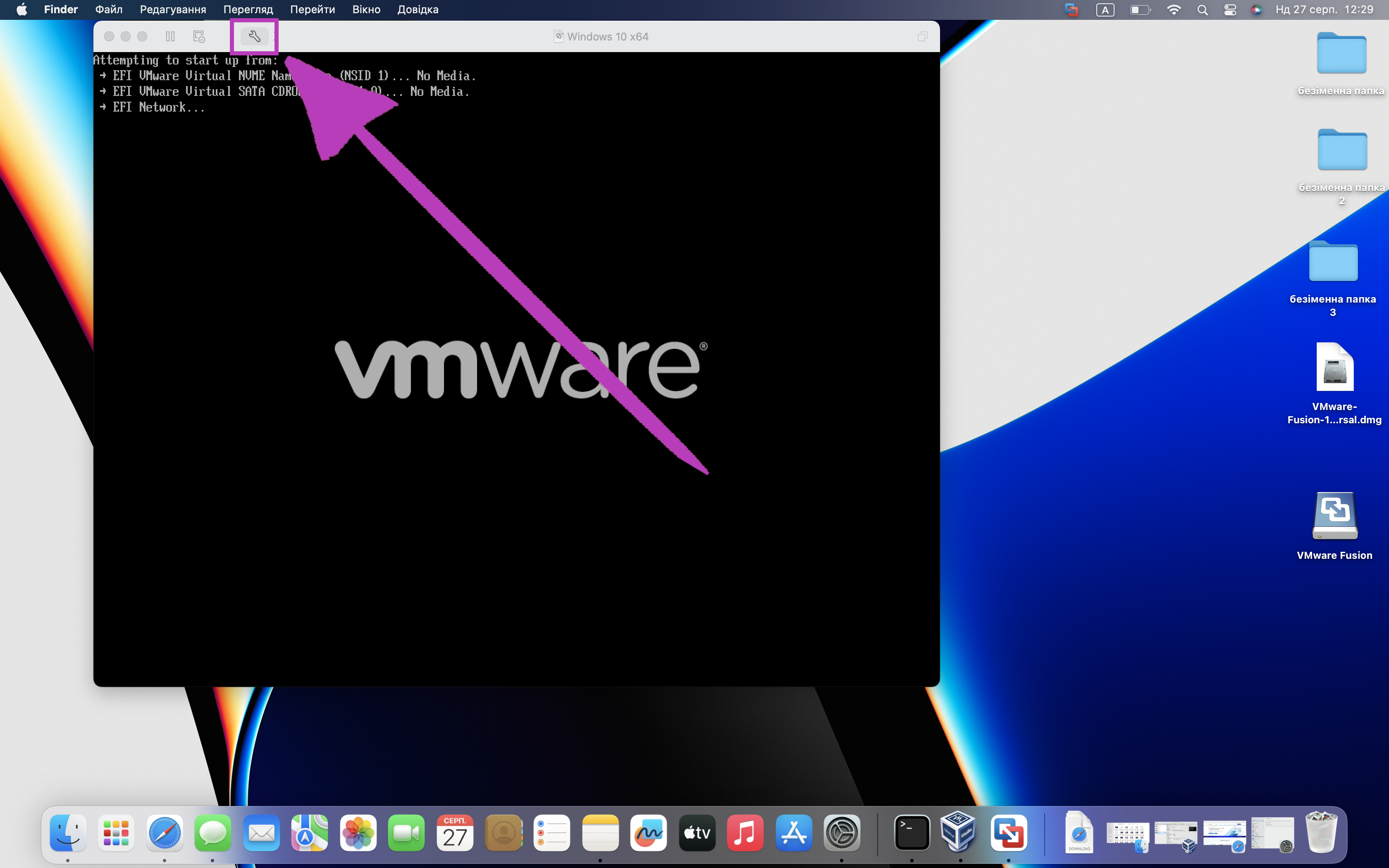Restore the minimized Finder window from the Dock
The height and width of the screenshot is (868, 1389).
[x=1127, y=837]
